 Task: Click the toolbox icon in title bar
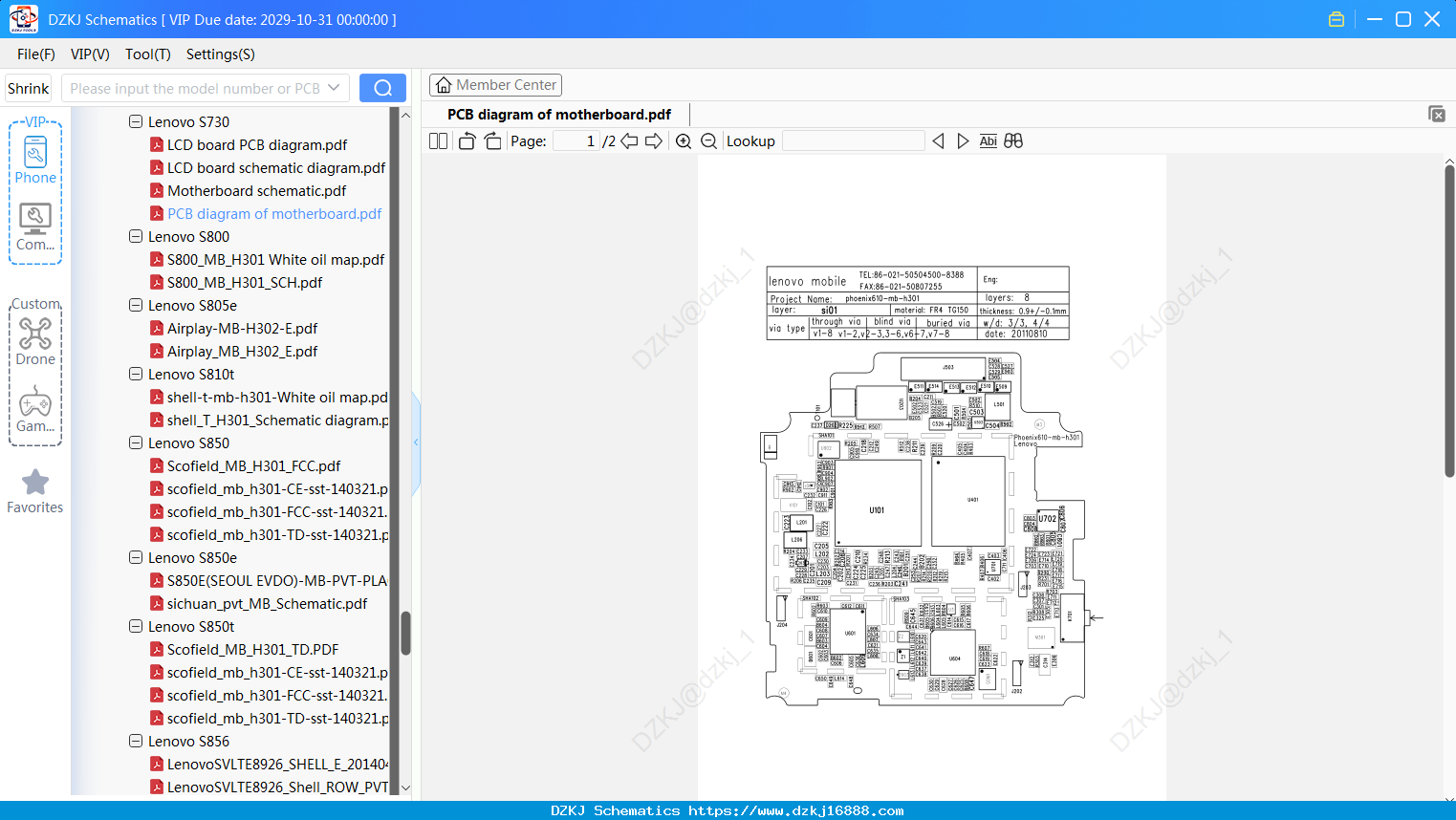[1336, 19]
